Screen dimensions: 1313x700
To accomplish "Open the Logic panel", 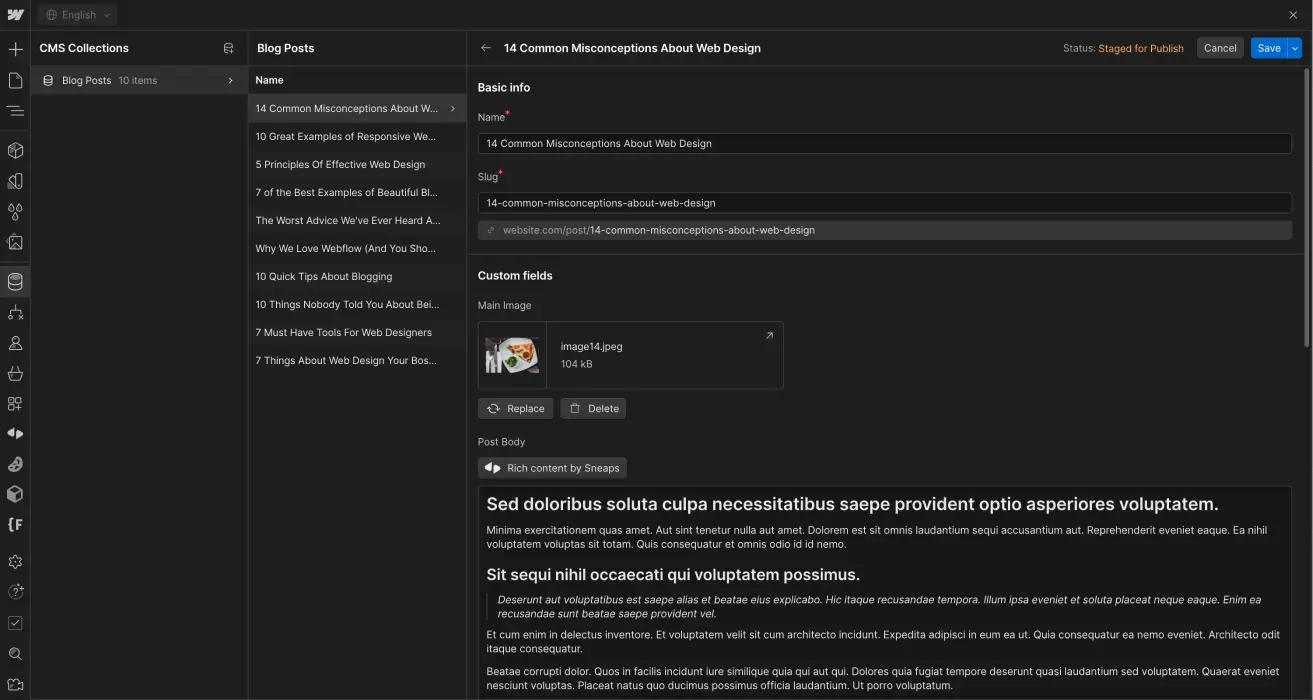I will point(15,312).
